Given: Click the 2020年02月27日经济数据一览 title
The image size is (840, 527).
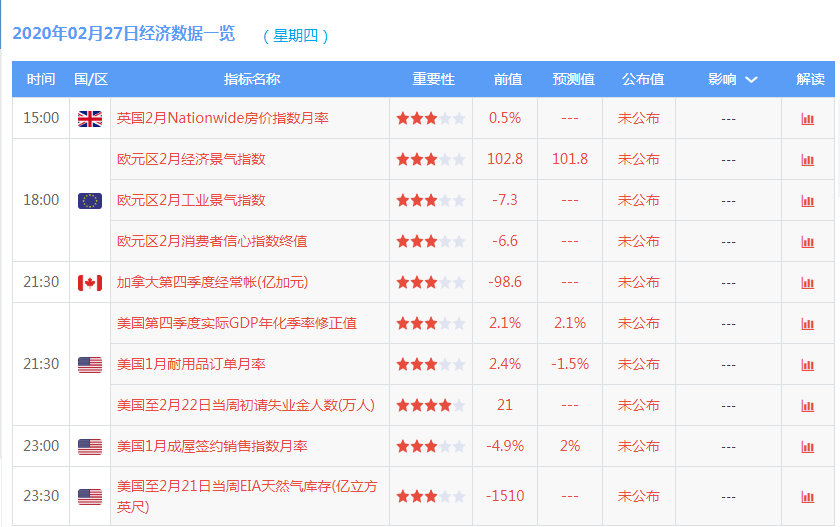Looking at the screenshot, I should coord(124,34).
